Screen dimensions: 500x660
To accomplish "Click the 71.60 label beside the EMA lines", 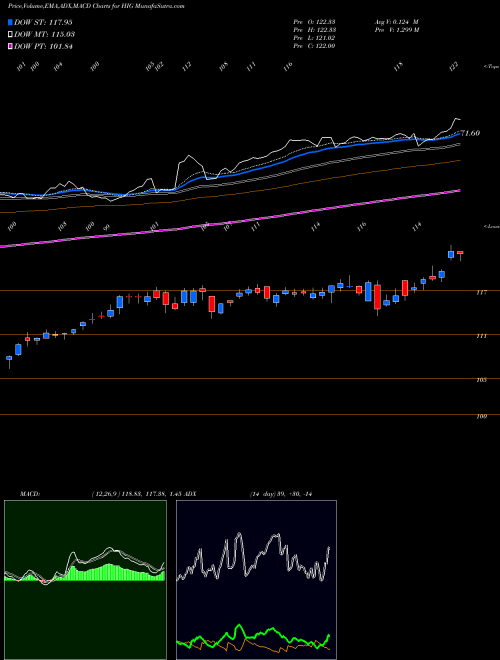I will [470, 133].
